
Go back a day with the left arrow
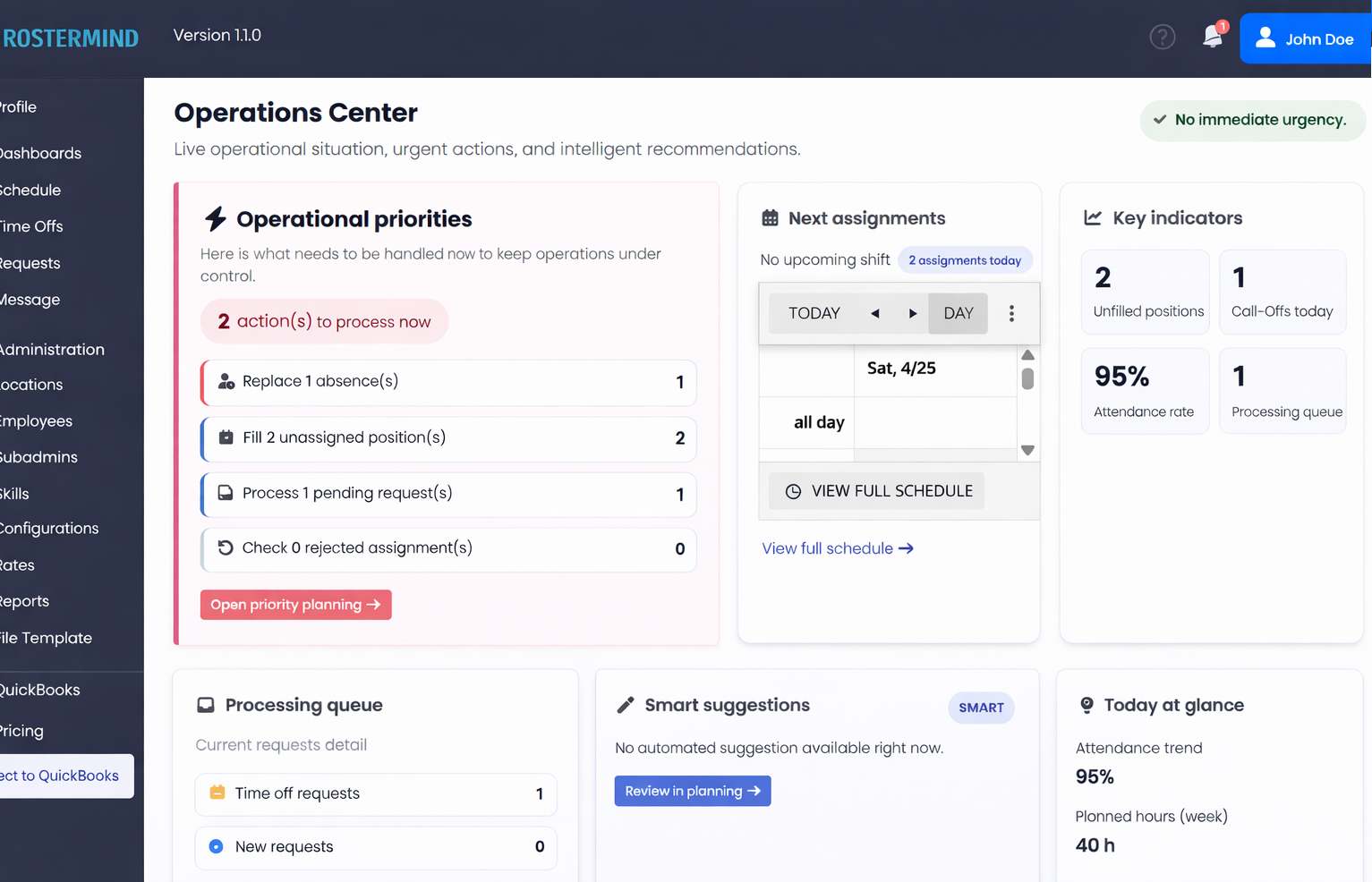[x=874, y=313]
